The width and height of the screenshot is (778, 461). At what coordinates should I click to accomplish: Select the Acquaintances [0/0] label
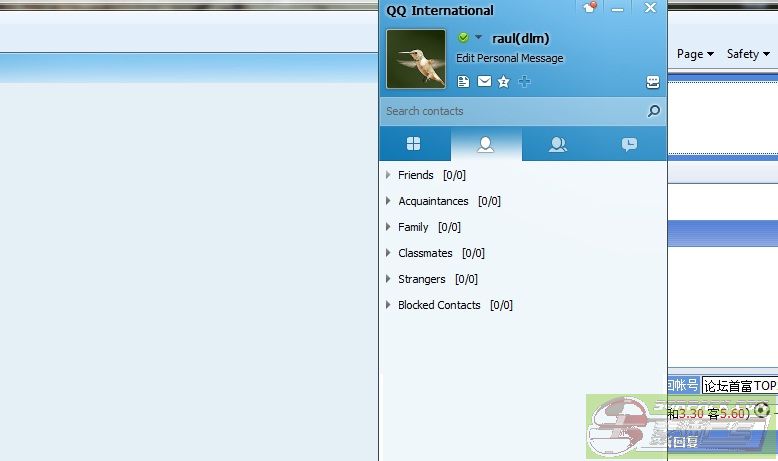pyautogui.click(x=450, y=201)
